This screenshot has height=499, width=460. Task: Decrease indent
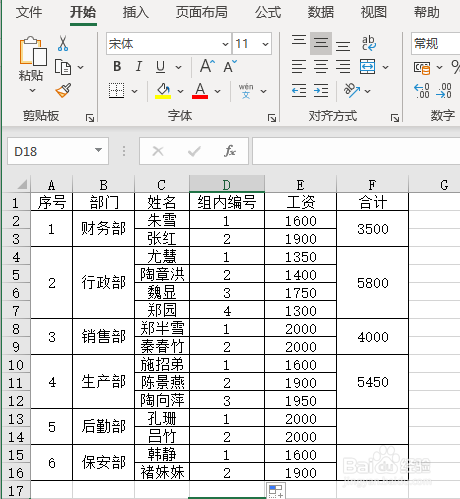click(299, 91)
